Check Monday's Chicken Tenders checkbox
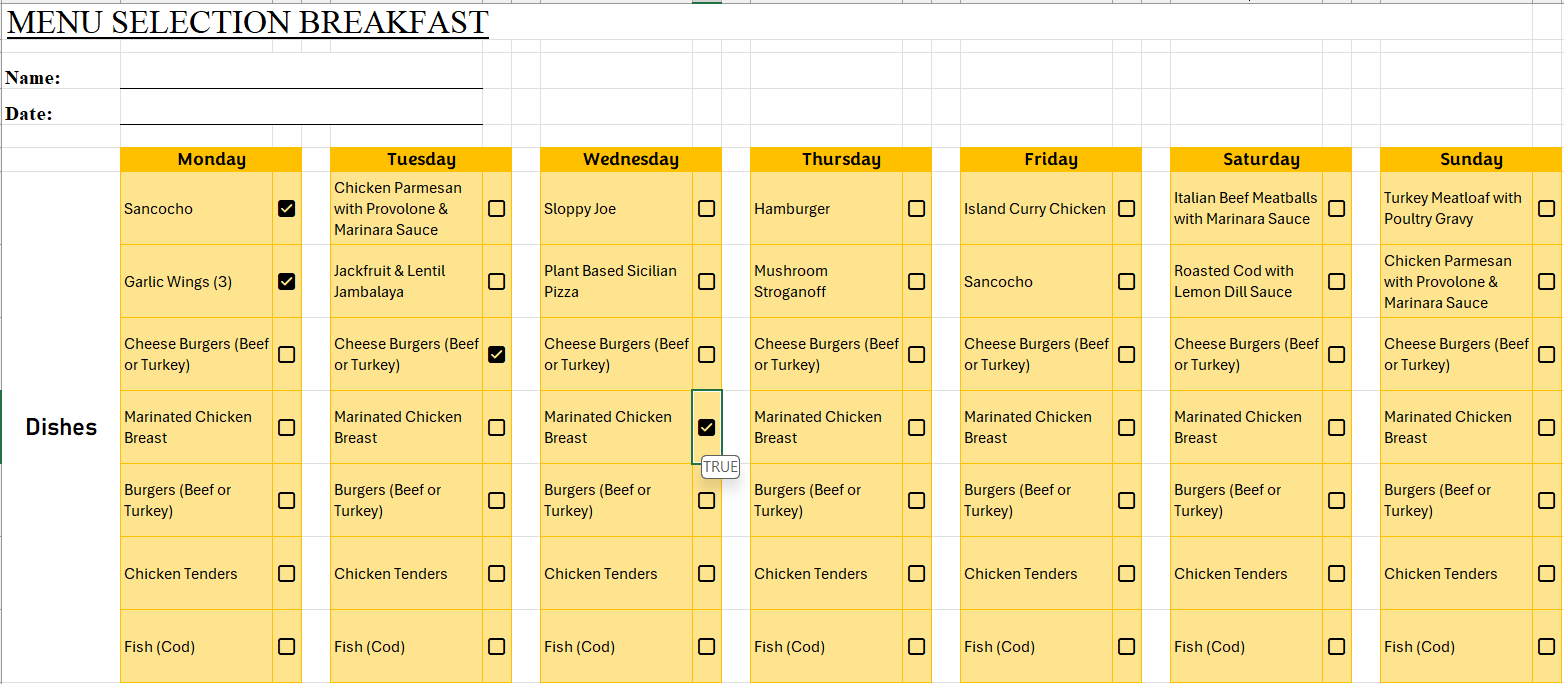Screen dimensions: 1564x684 (x=287, y=574)
